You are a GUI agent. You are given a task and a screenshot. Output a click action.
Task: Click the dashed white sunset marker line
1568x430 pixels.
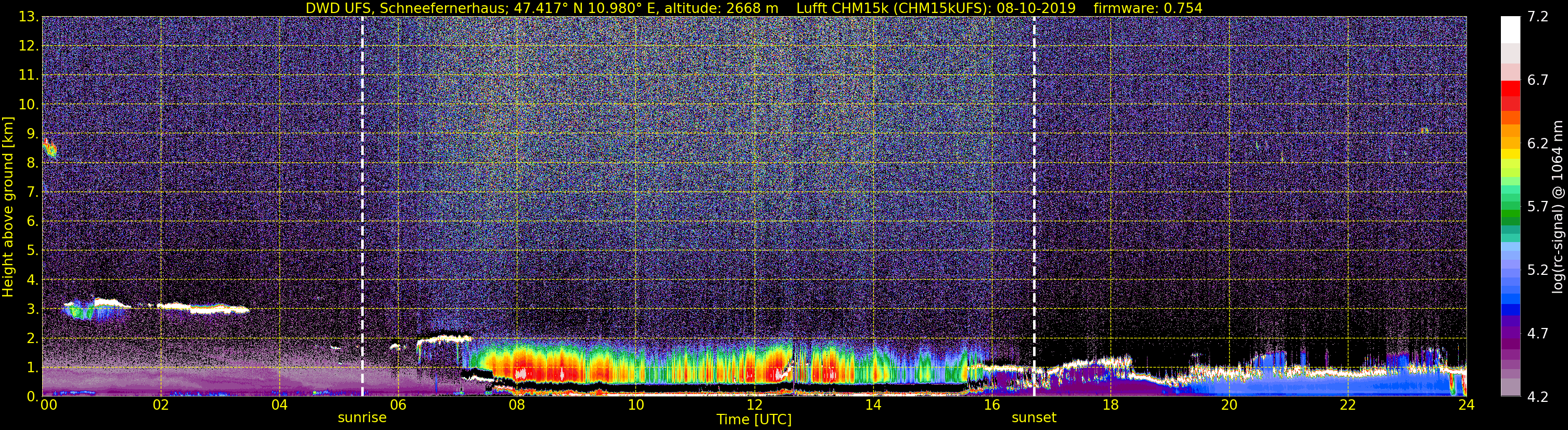[x=1034, y=207]
